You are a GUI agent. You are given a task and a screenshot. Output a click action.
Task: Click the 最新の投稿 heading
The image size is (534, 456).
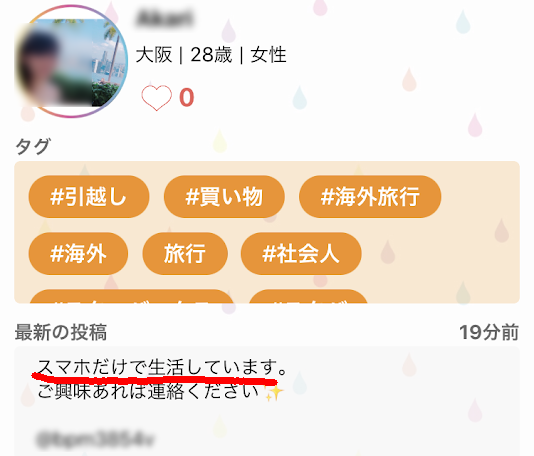tap(61, 332)
